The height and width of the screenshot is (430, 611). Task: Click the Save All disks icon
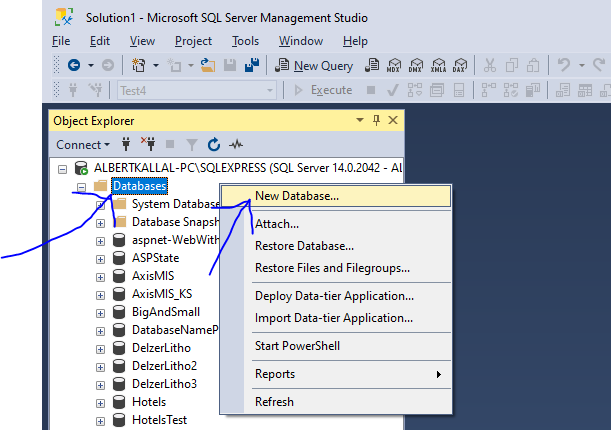[x=252, y=65]
